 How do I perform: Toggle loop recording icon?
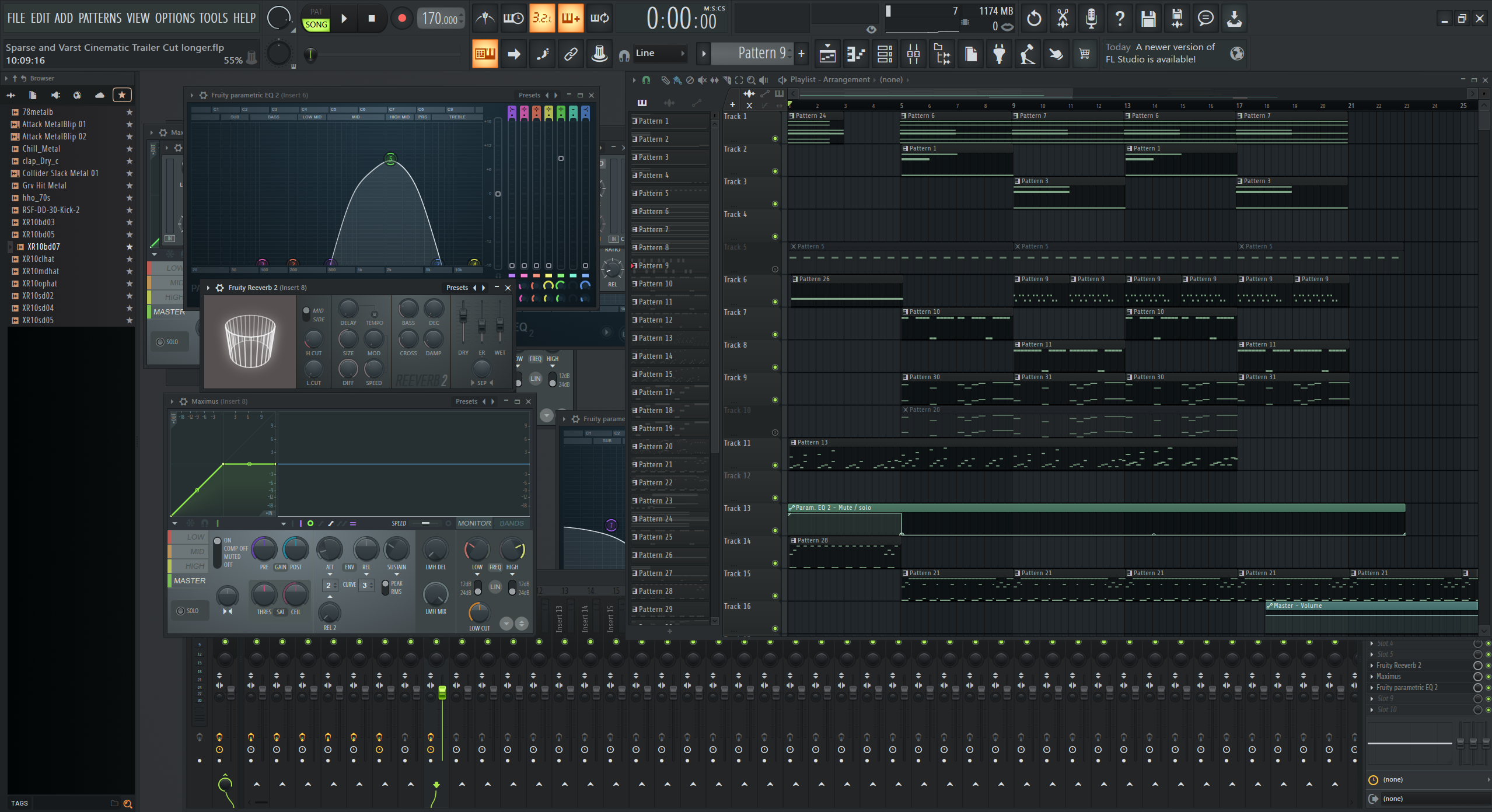599,19
